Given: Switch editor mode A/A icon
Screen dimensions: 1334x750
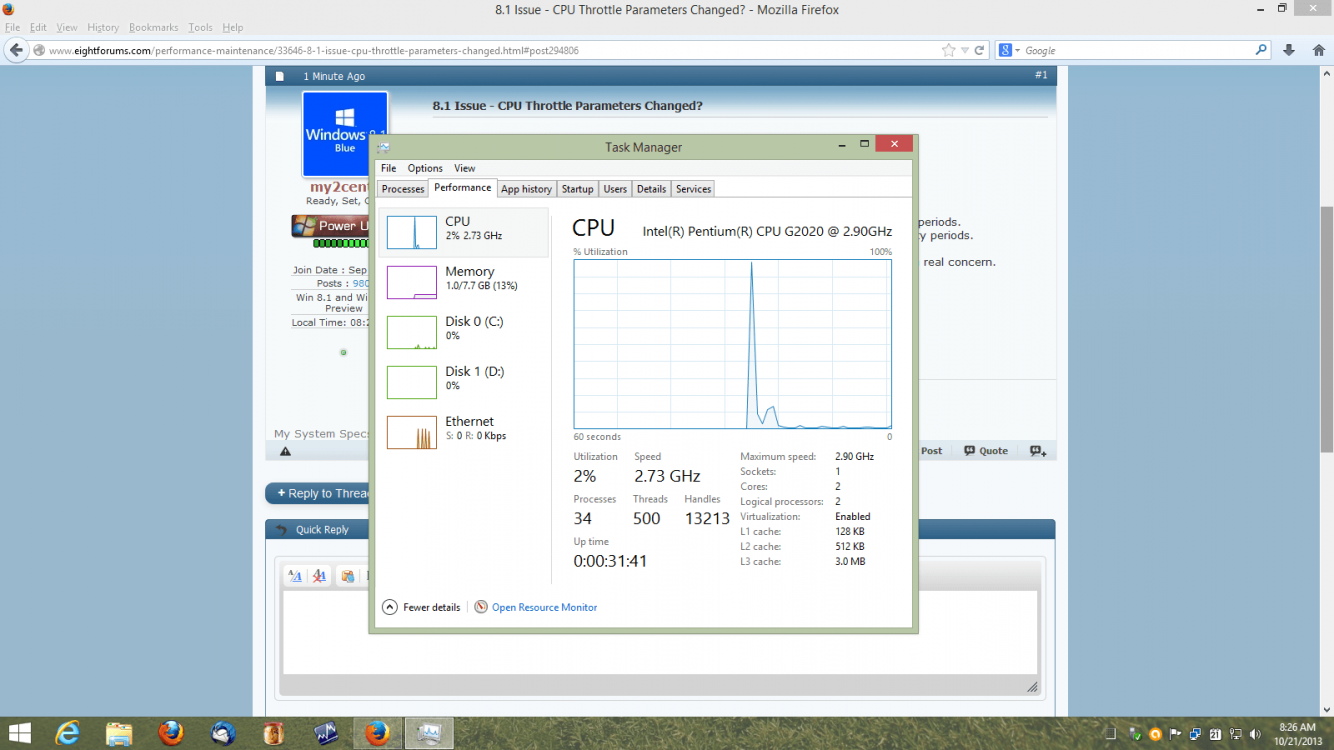Looking at the screenshot, I should coord(295,576).
